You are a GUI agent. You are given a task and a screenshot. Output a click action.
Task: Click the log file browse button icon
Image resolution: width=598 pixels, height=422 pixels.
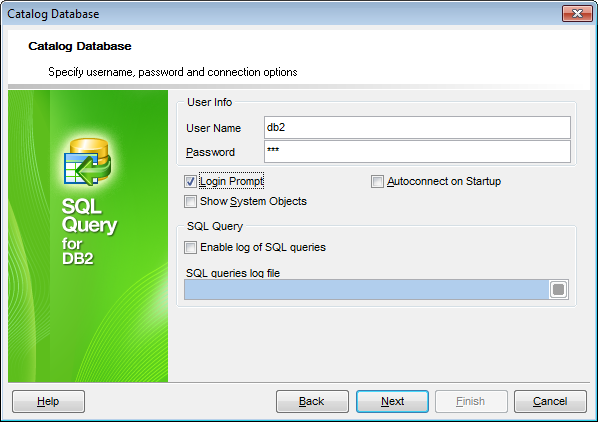[558, 289]
